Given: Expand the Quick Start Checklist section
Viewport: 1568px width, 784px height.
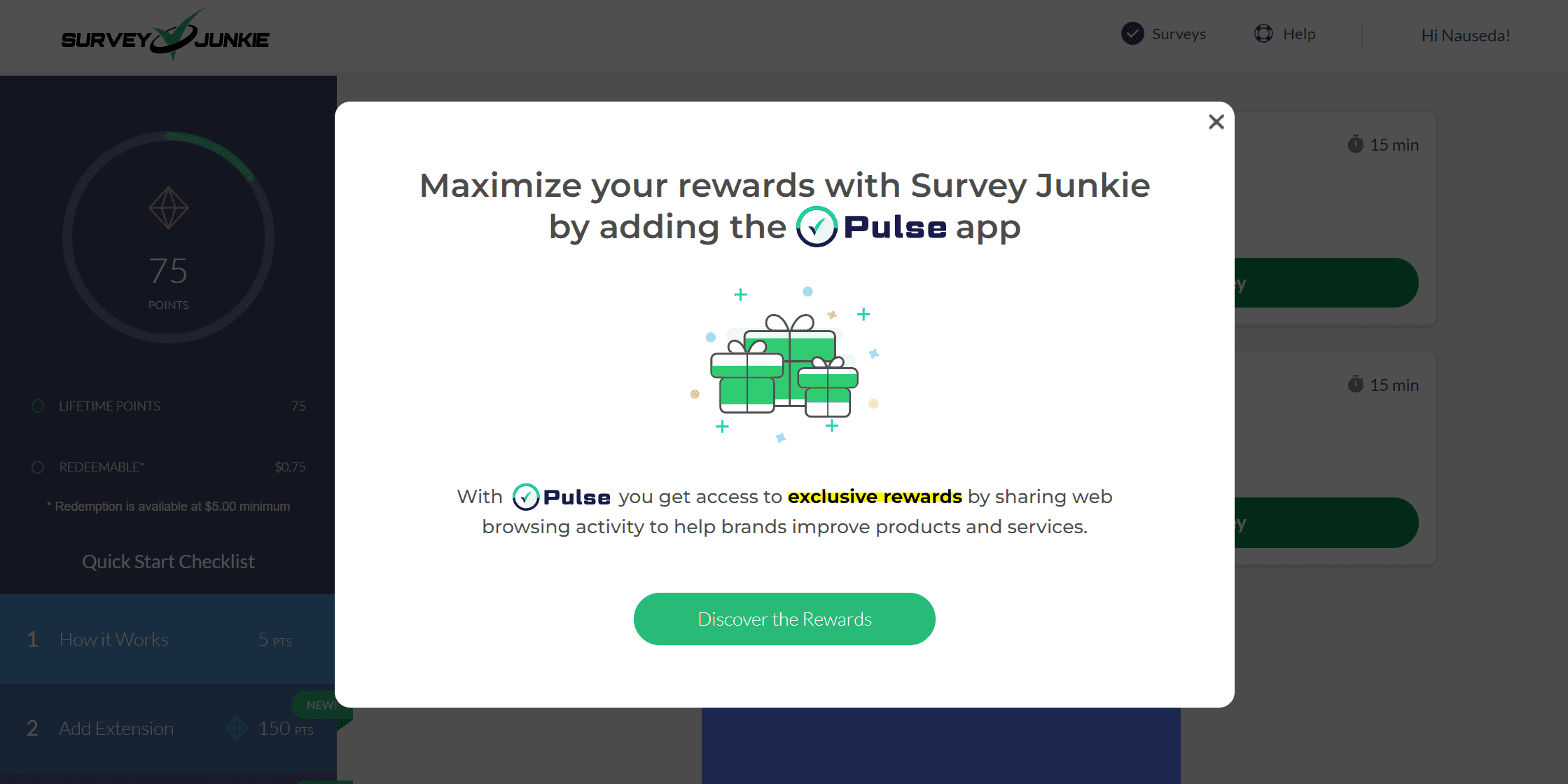Looking at the screenshot, I should (x=168, y=561).
